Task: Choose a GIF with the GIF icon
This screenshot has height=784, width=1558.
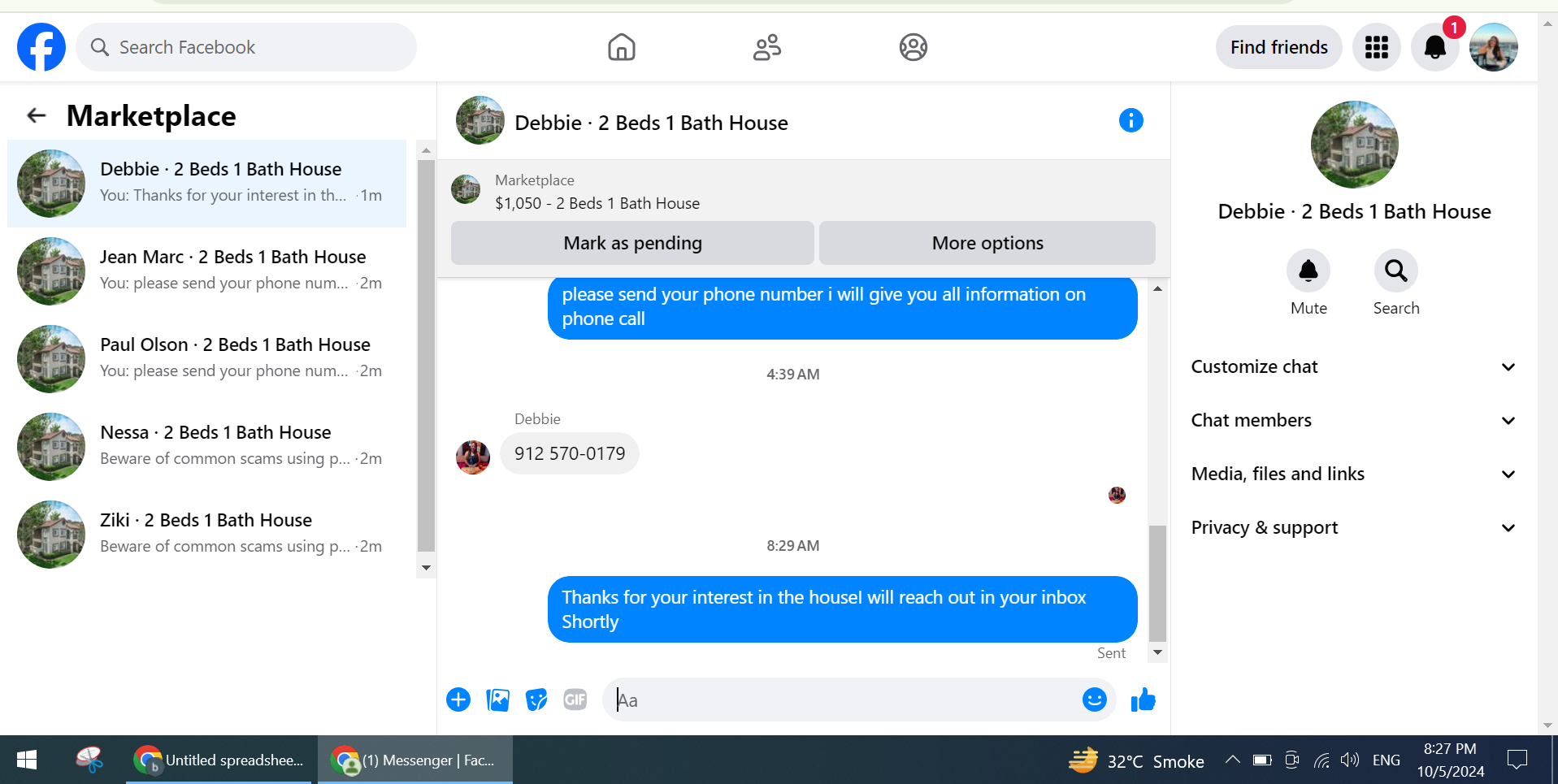Action: [575, 700]
